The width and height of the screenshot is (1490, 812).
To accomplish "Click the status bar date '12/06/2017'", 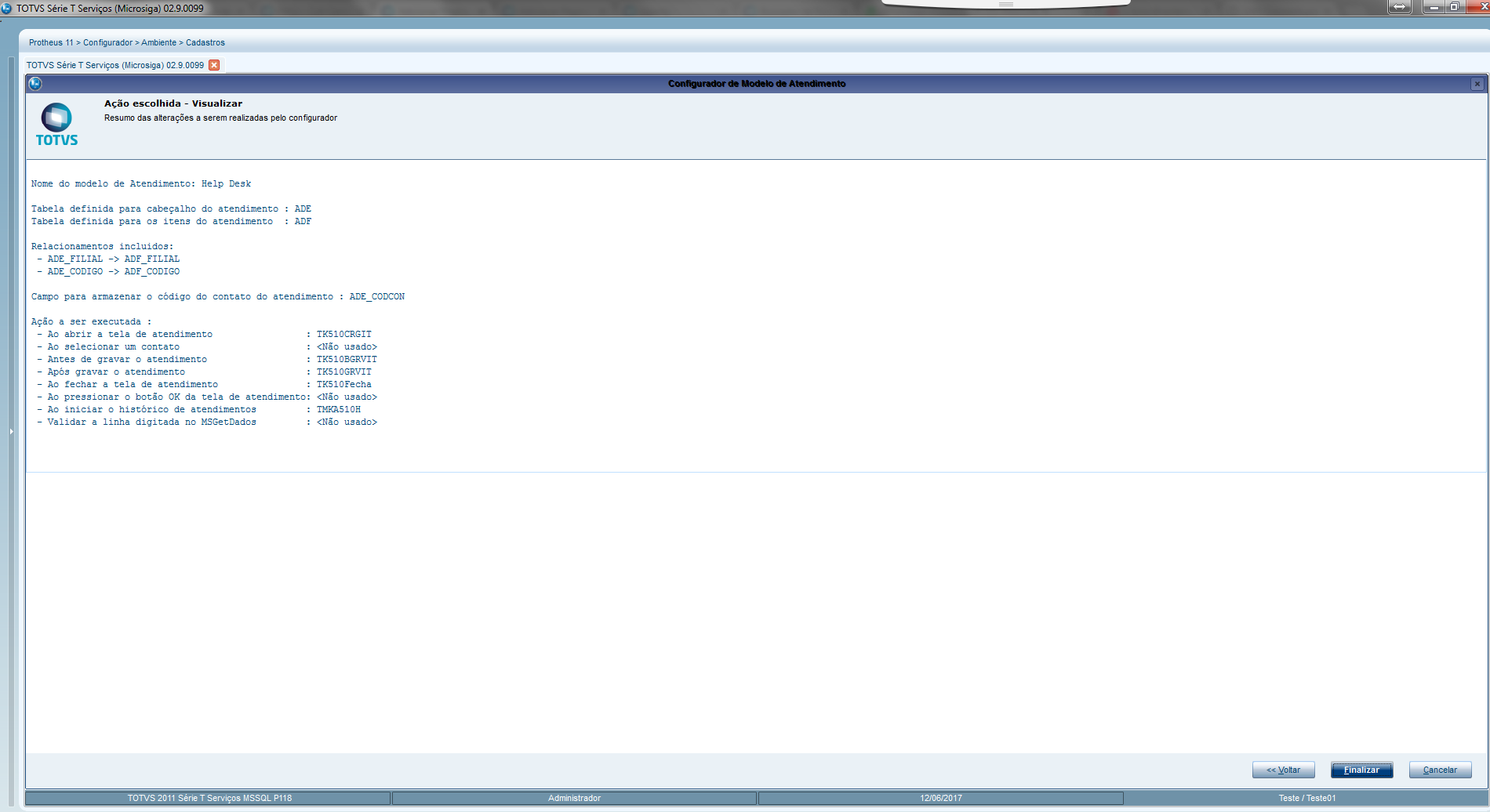I will (941, 798).
